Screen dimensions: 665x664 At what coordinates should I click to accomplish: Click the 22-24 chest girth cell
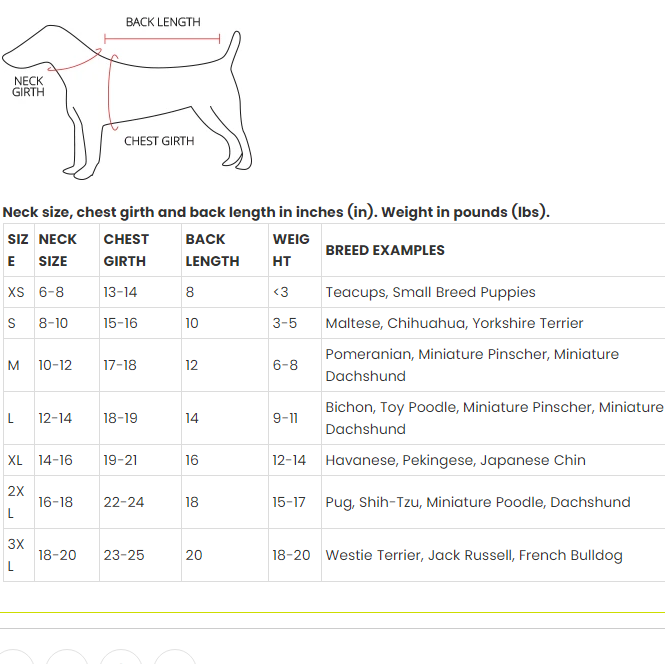coord(124,502)
